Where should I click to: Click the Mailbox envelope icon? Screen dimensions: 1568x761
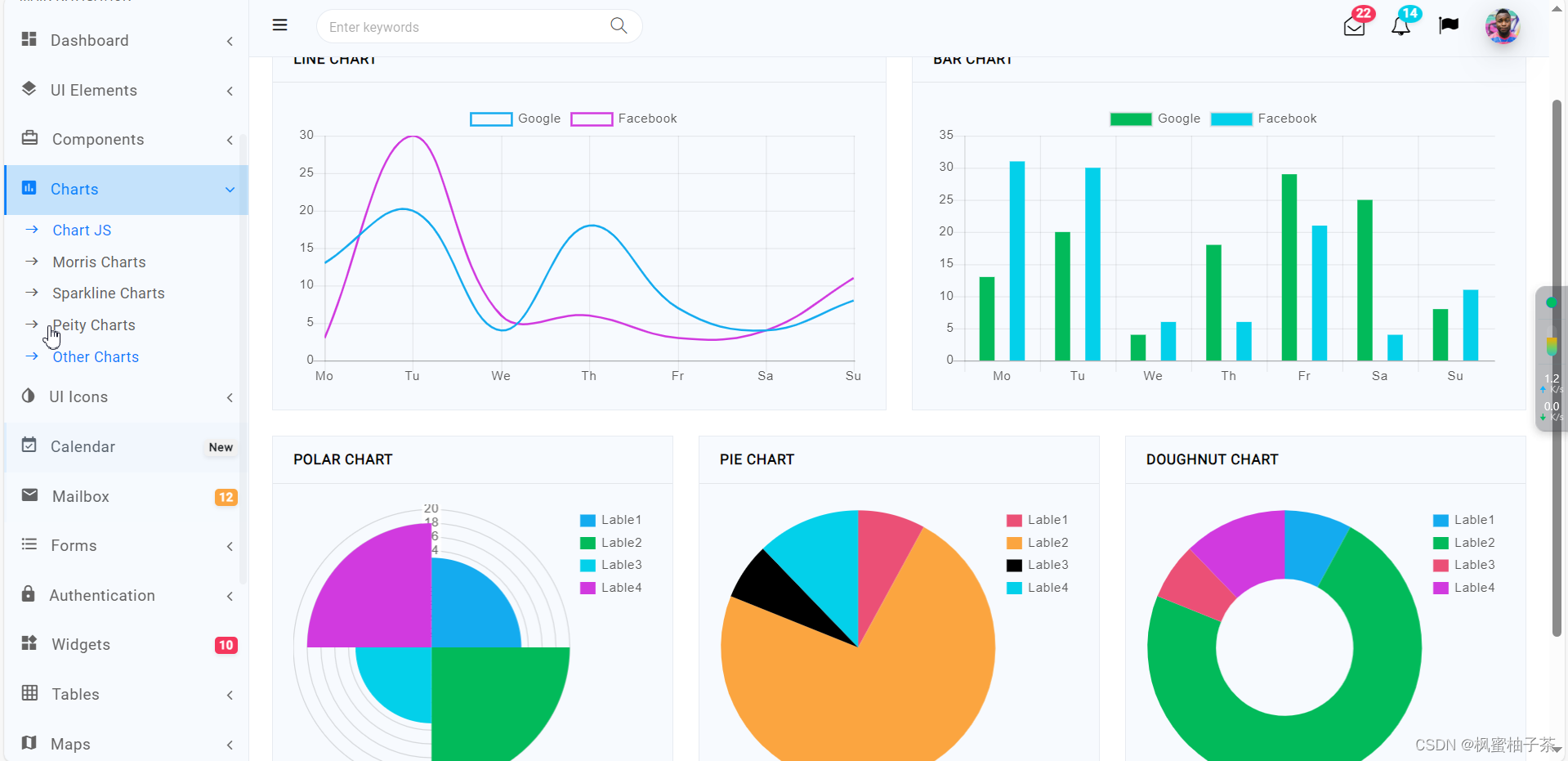[x=29, y=495]
